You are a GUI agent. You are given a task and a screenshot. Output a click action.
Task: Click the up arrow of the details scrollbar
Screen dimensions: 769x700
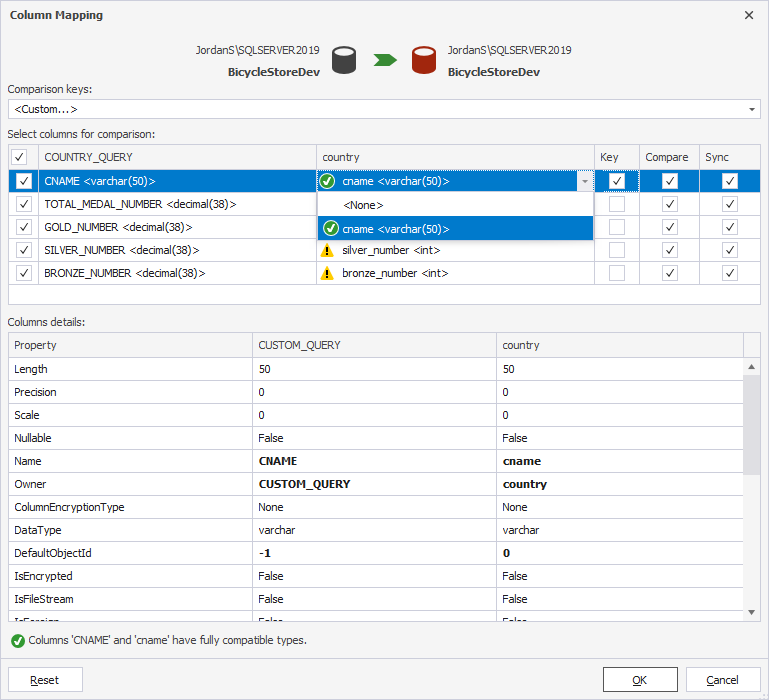(x=751, y=367)
